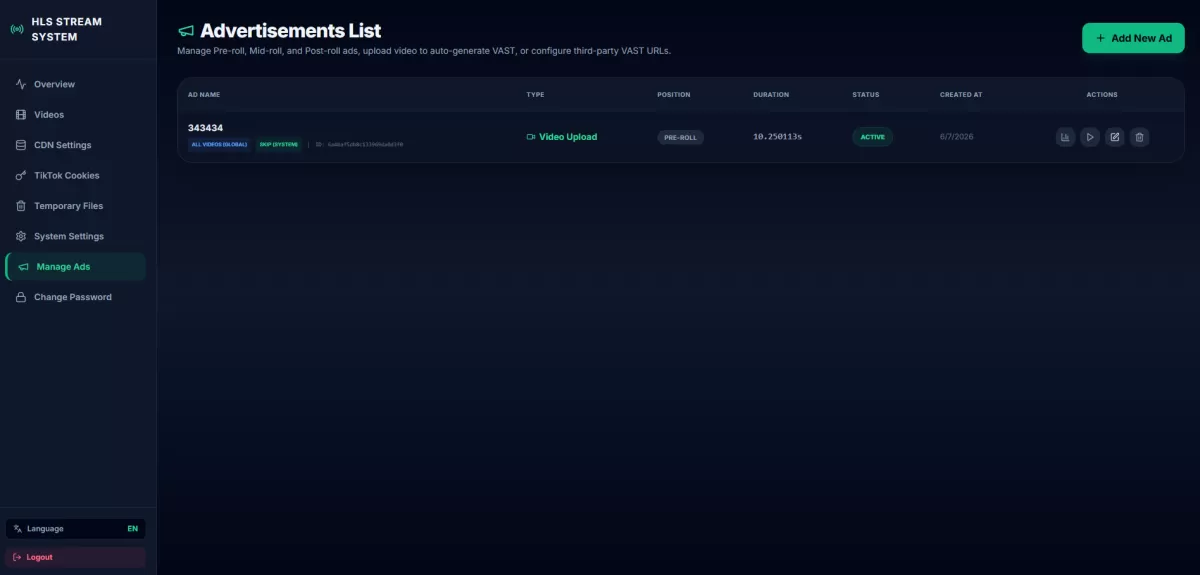
Task: Click the Videos film icon
Action: pyautogui.click(x=21, y=115)
